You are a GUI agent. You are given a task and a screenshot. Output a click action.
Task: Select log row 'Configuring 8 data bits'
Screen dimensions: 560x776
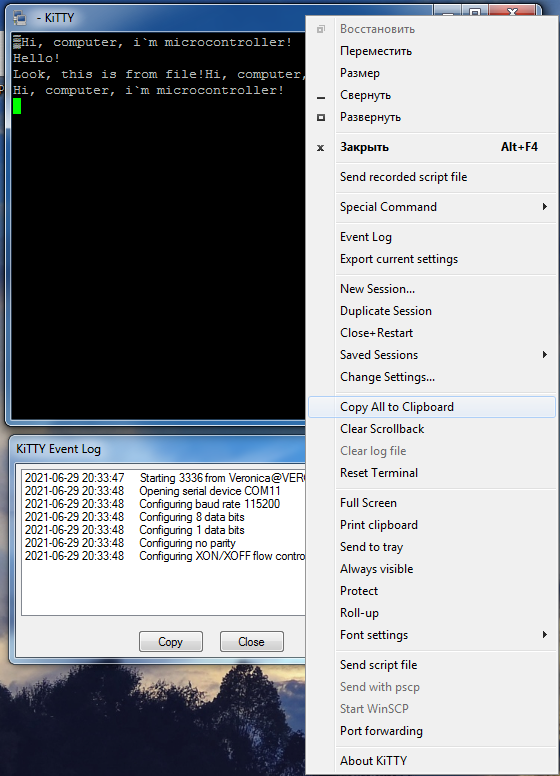(x=165, y=517)
